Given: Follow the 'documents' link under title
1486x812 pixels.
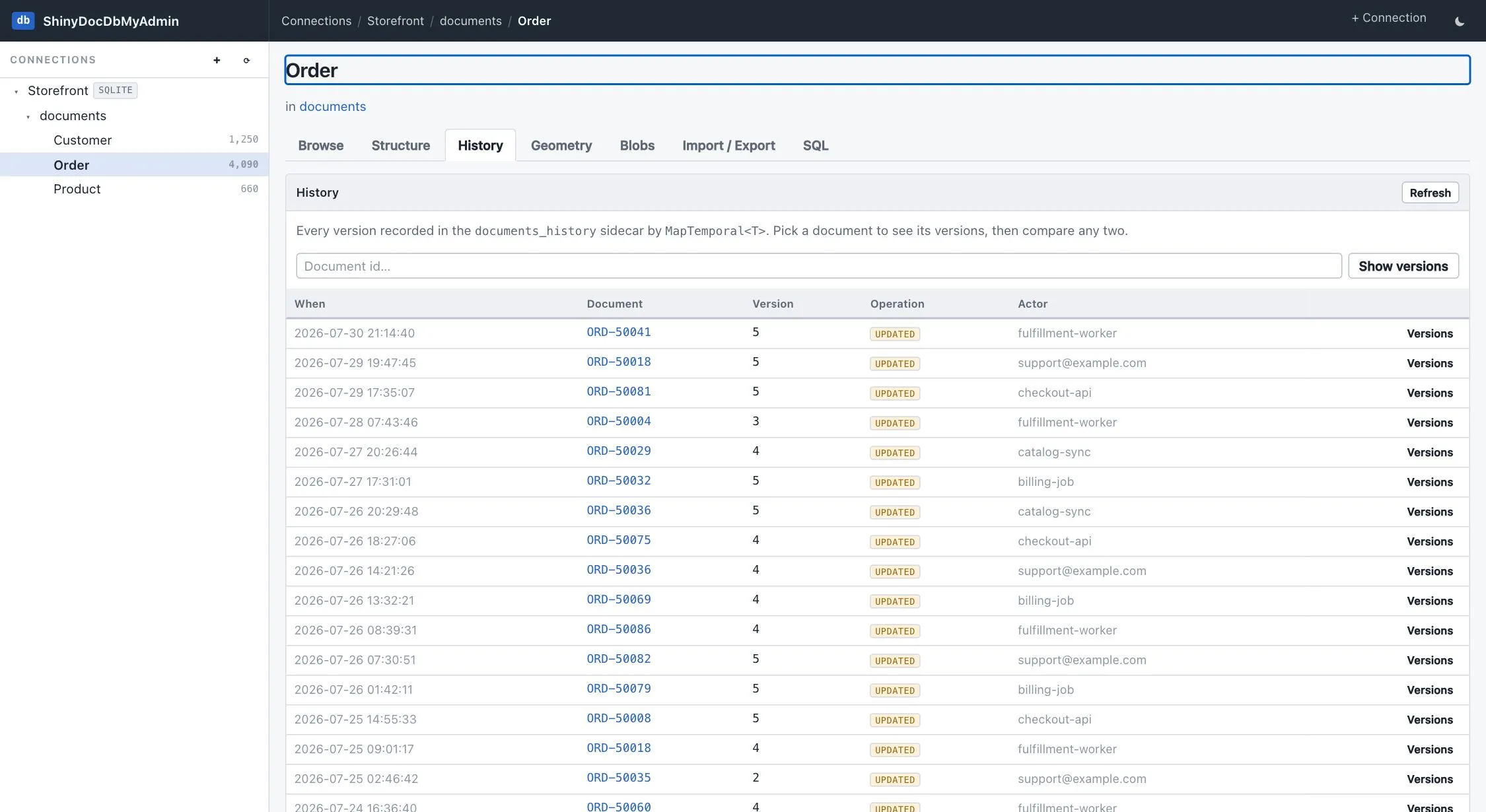Looking at the screenshot, I should coord(332,106).
